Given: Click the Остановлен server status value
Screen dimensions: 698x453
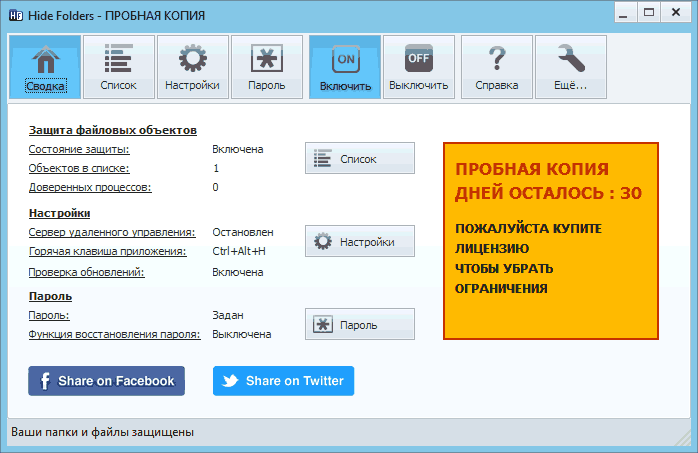Looking at the screenshot, I should (x=243, y=232).
